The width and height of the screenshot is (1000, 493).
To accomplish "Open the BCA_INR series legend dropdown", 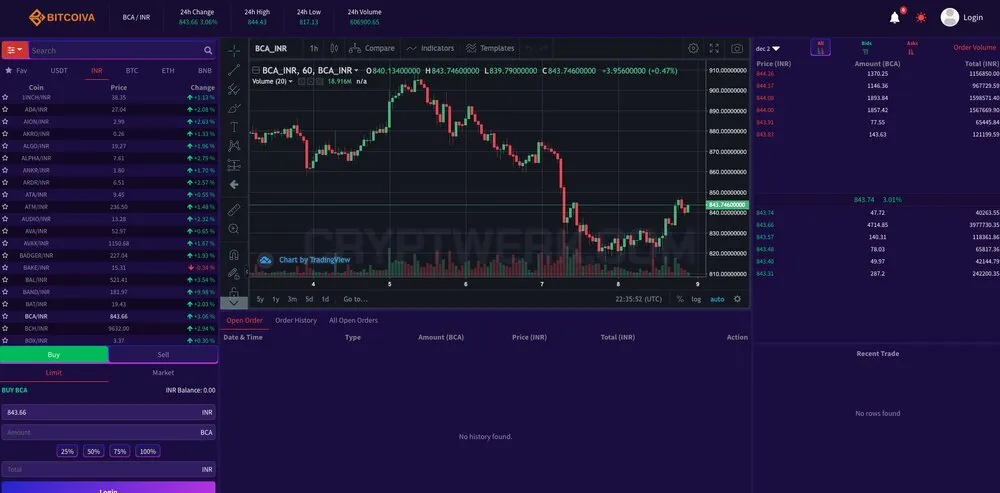I will tap(356, 71).
